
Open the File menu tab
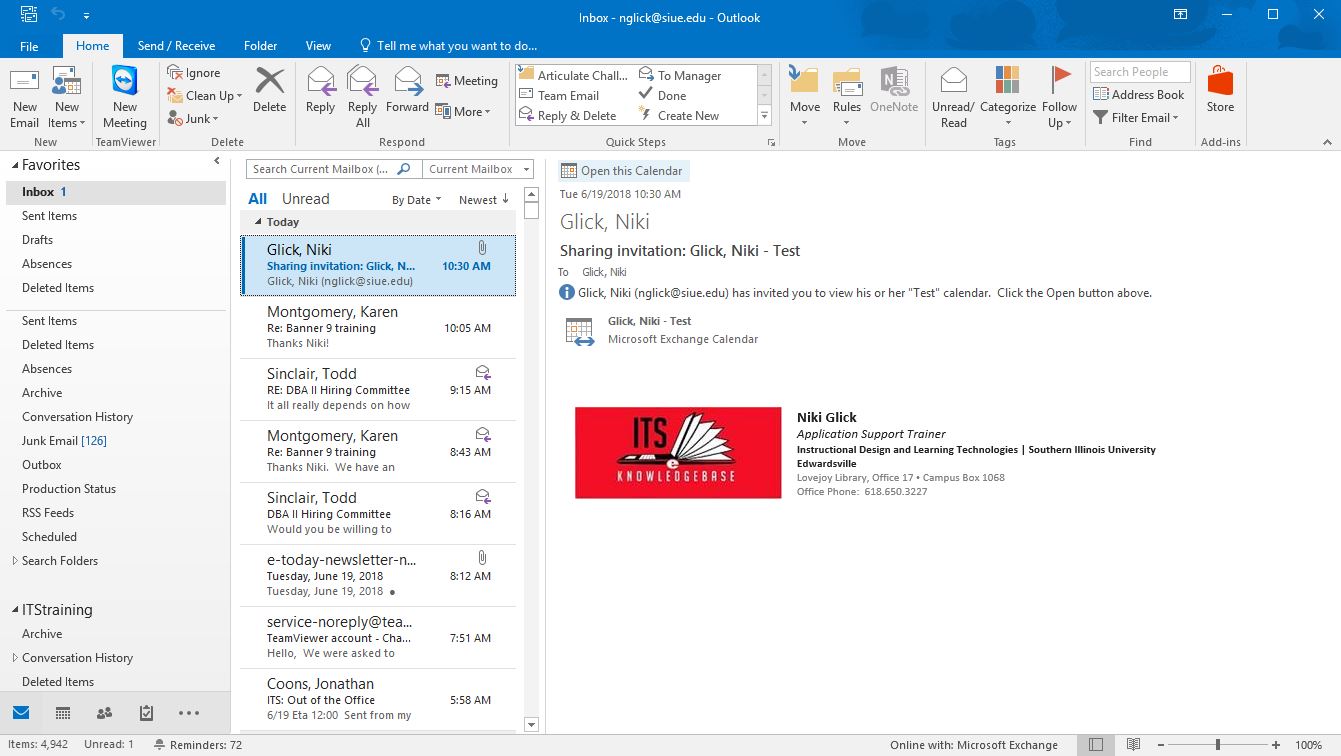(29, 46)
